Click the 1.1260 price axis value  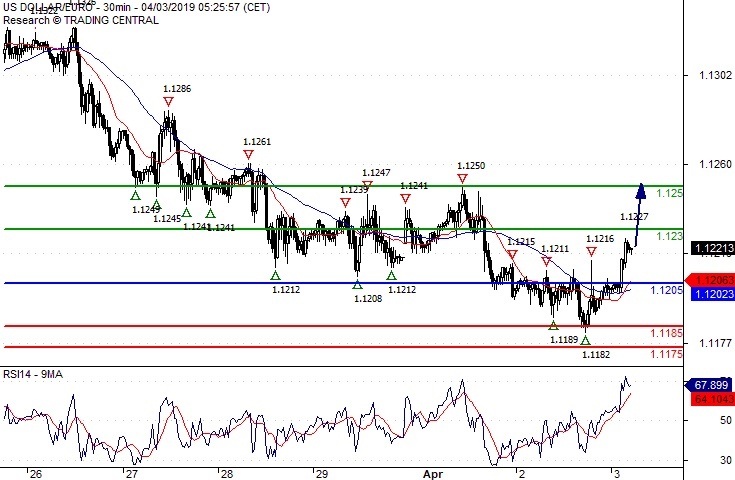[715, 164]
